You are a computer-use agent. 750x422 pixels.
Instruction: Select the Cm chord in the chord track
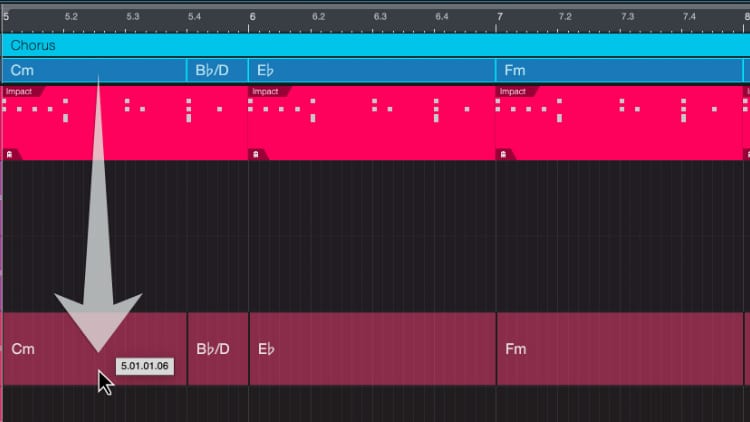[94, 70]
